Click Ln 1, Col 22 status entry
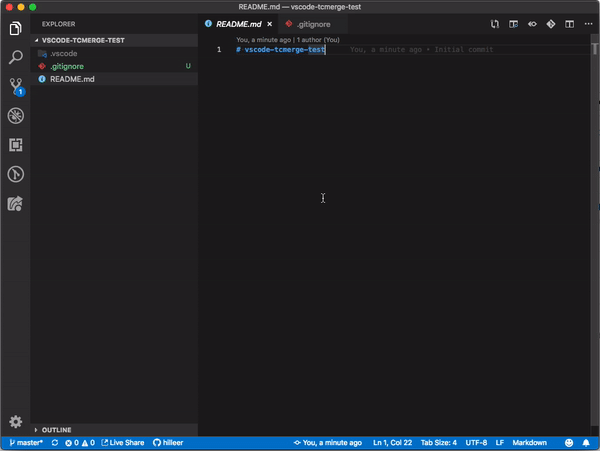This screenshot has width=600, height=451. (x=392, y=443)
